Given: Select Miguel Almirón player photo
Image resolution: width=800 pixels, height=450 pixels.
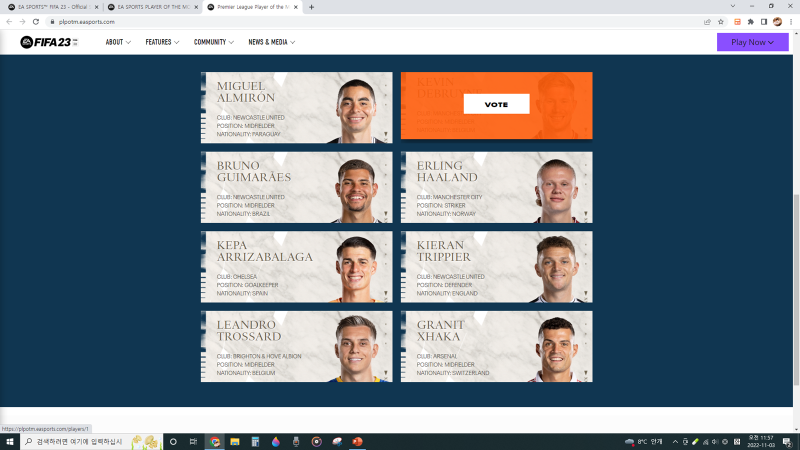Looking at the screenshot, I should (356, 111).
